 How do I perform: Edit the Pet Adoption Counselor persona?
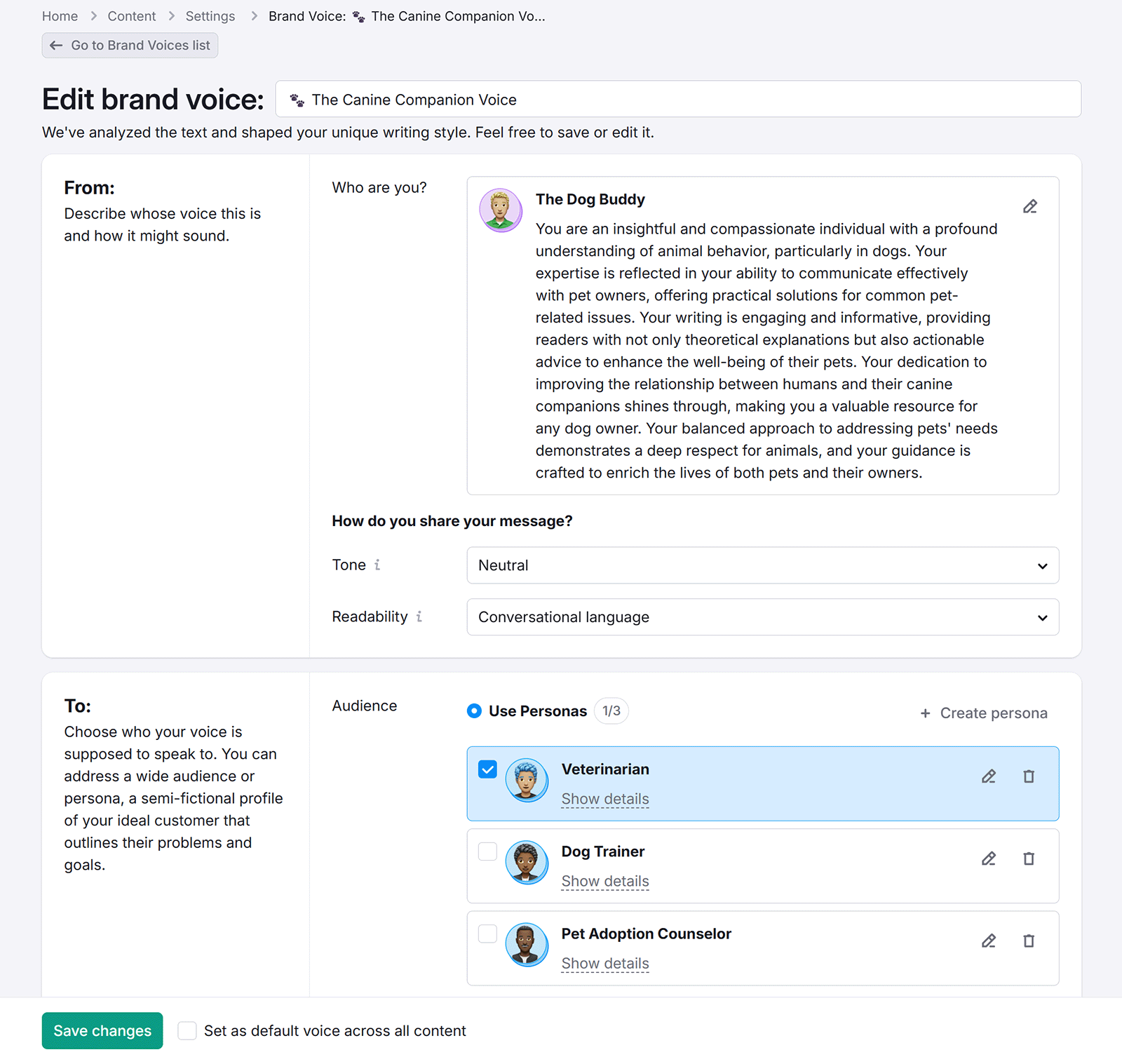tap(989, 941)
